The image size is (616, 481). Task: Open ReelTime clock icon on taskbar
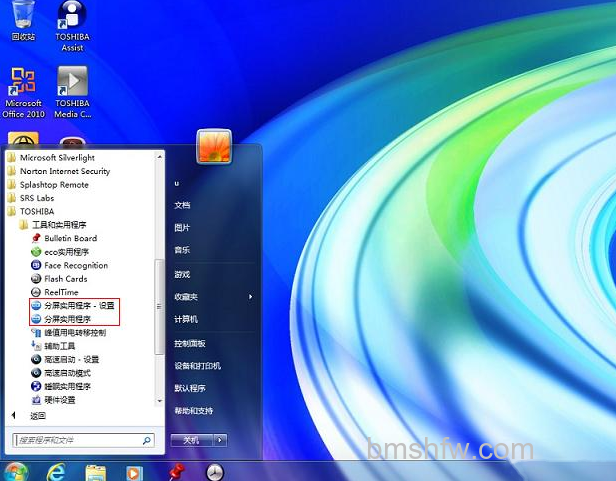(x=215, y=472)
